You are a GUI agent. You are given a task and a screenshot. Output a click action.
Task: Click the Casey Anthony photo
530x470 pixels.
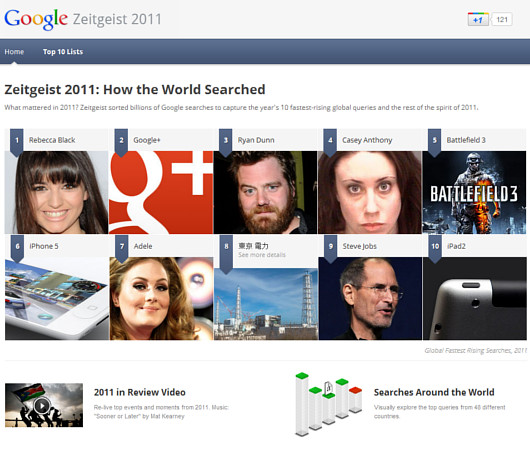point(370,192)
